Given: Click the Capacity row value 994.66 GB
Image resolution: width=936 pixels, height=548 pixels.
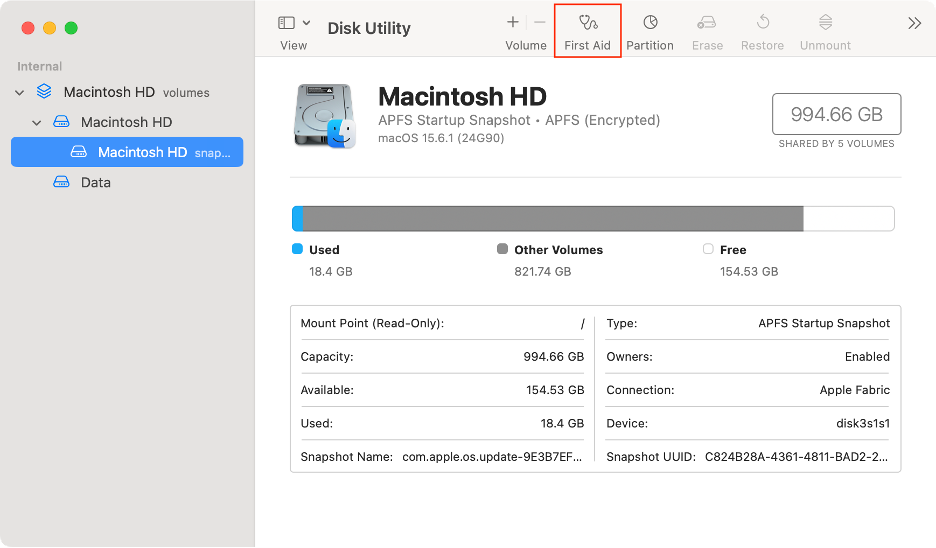Looking at the screenshot, I should point(553,356).
